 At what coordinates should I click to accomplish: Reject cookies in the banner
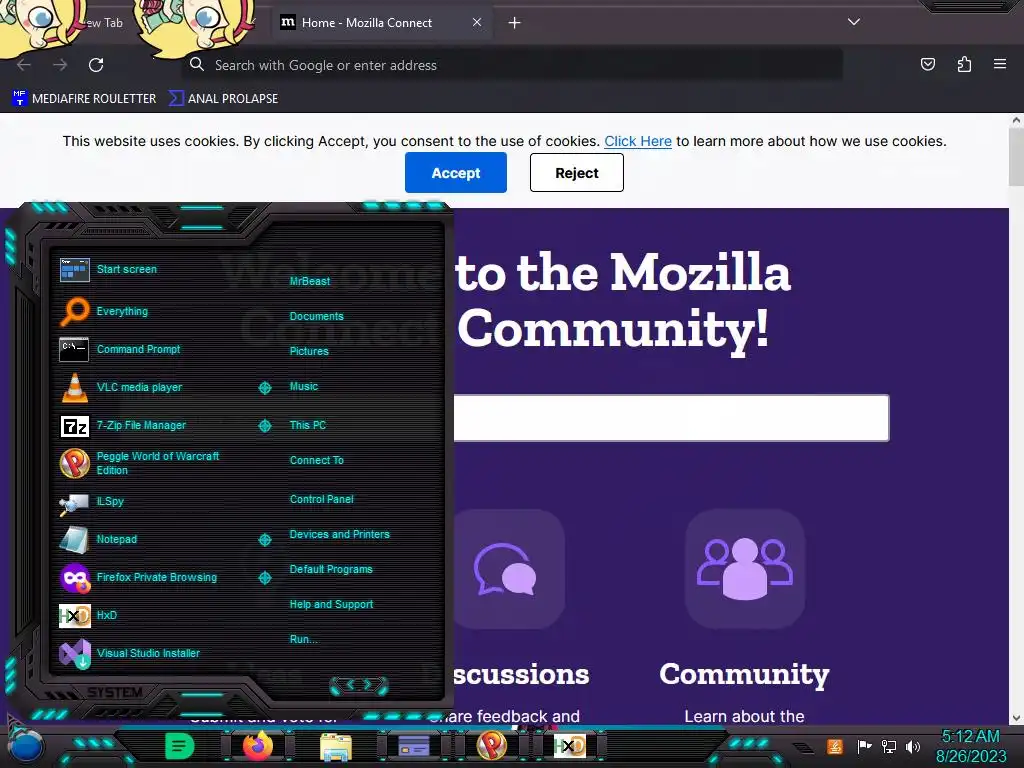pyautogui.click(x=577, y=173)
